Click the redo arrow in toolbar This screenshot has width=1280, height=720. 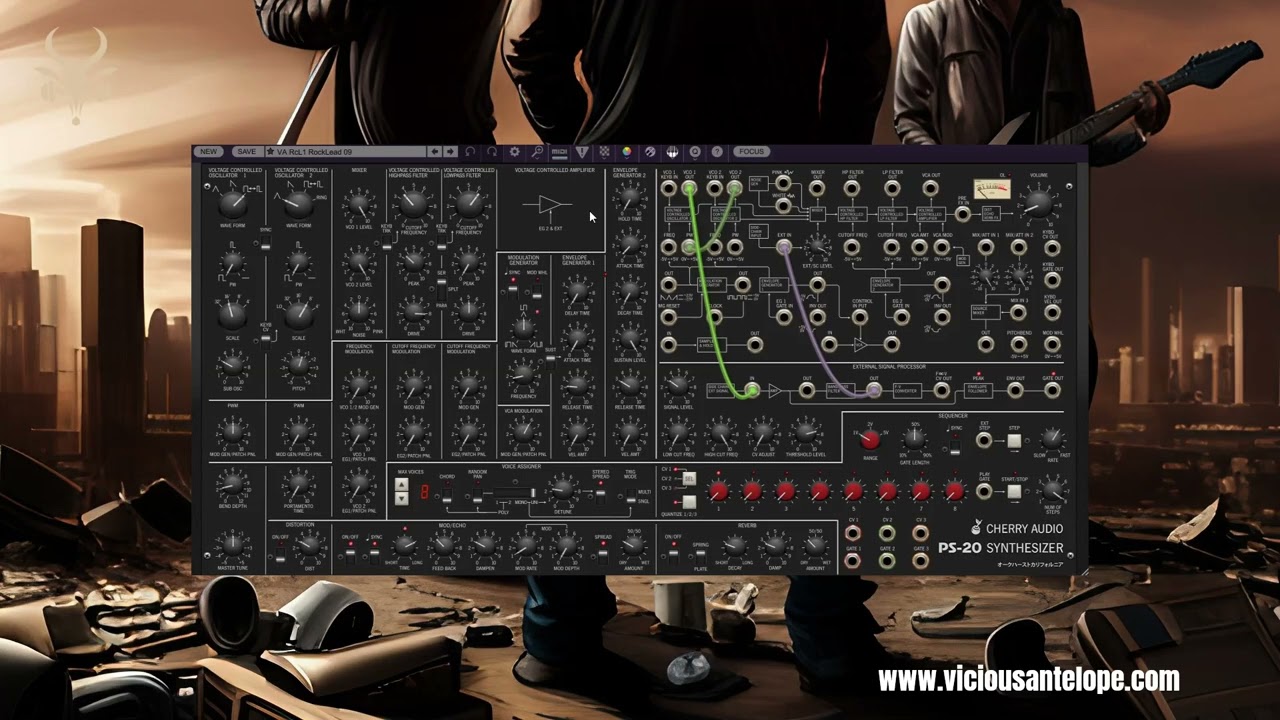coord(492,152)
